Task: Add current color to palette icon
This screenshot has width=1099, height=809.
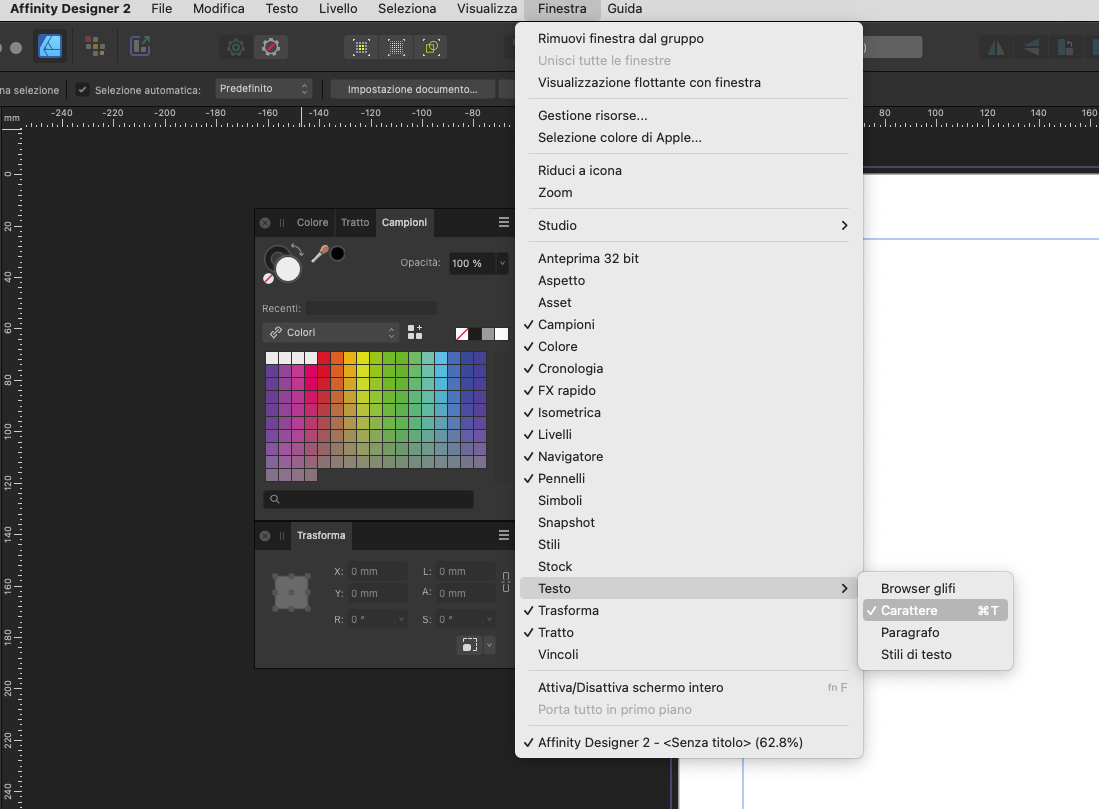Action: pyautogui.click(x=415, y=332)
